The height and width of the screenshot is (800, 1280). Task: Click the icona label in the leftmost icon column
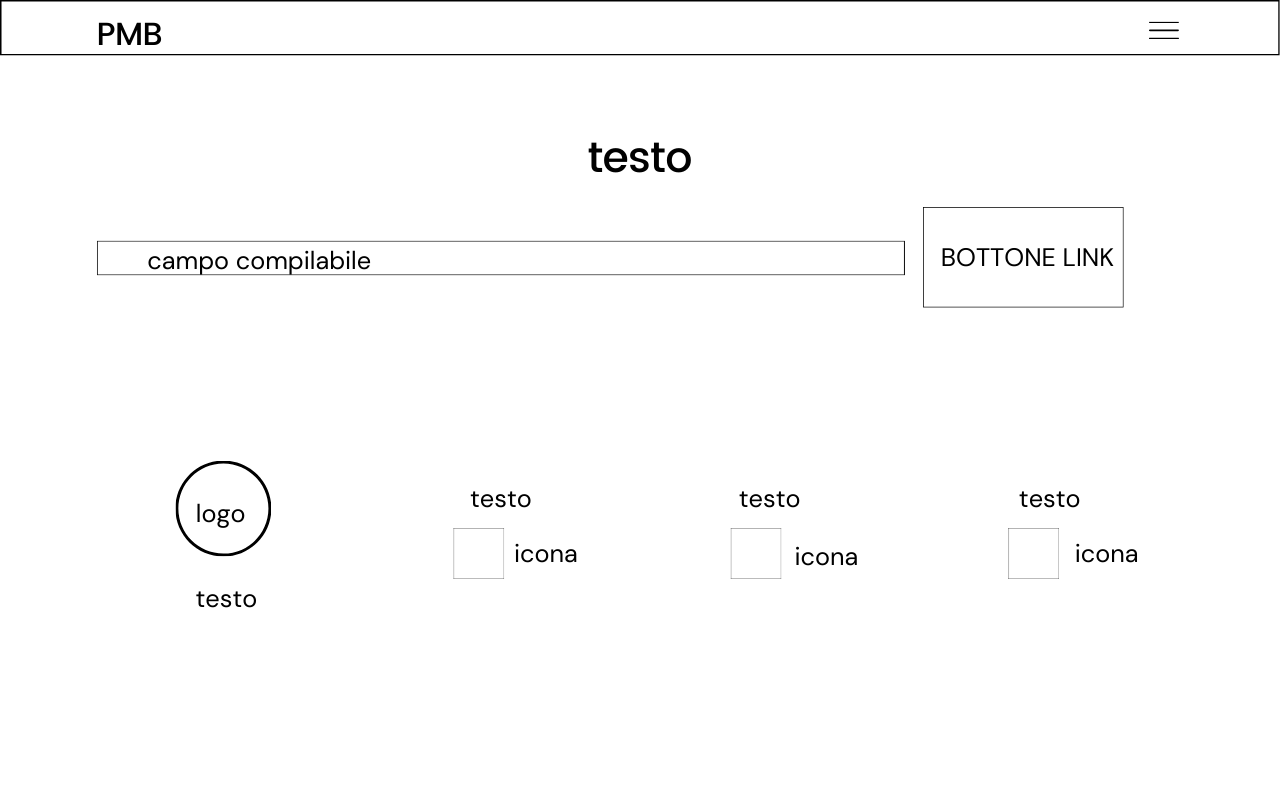click(546, 554)
